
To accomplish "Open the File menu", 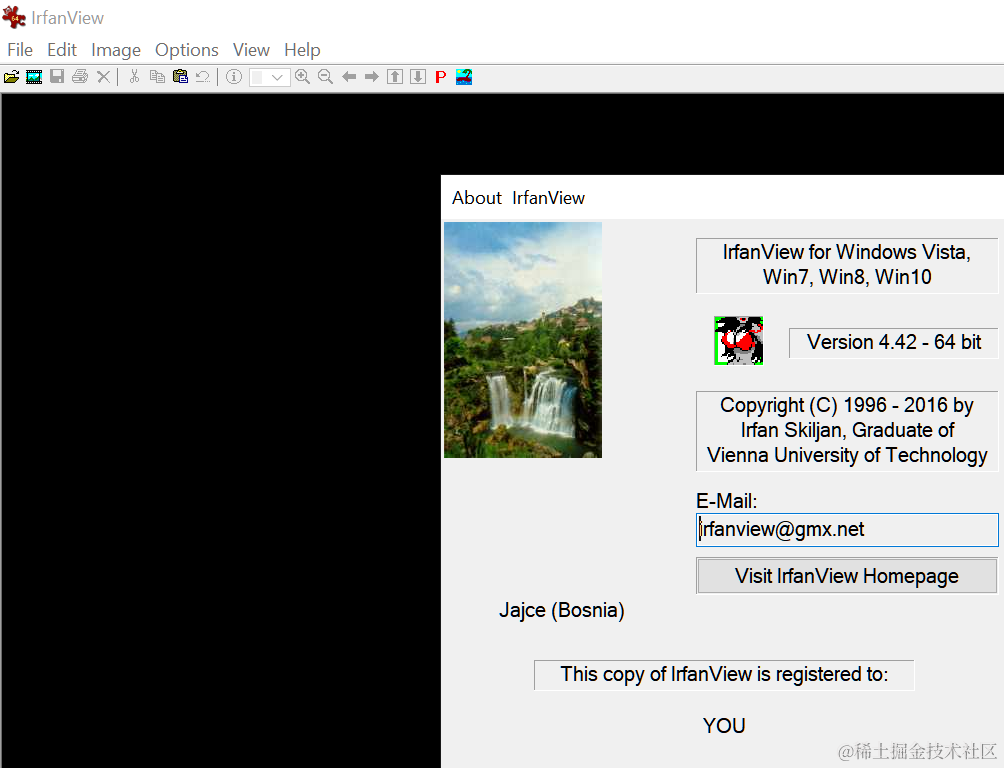I will tap(20, 50).
